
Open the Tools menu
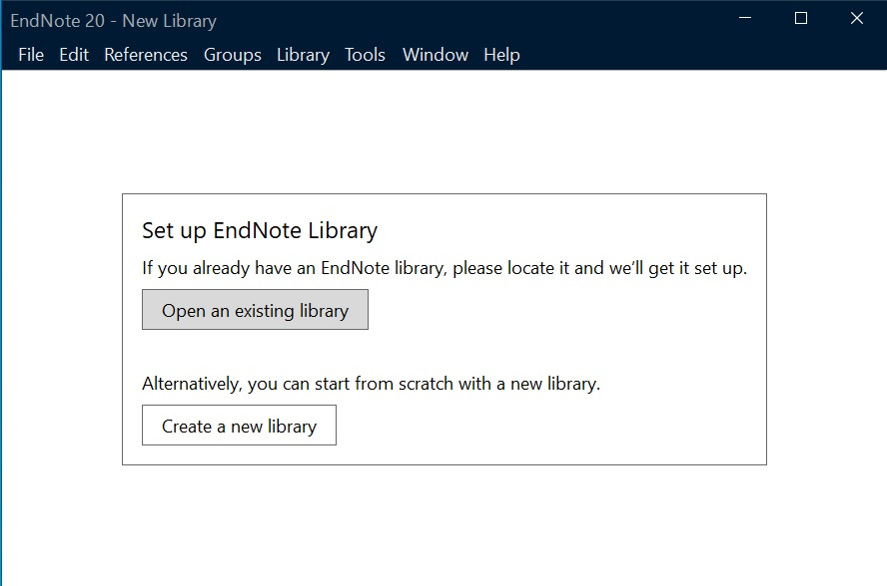[x=365, y=55]
